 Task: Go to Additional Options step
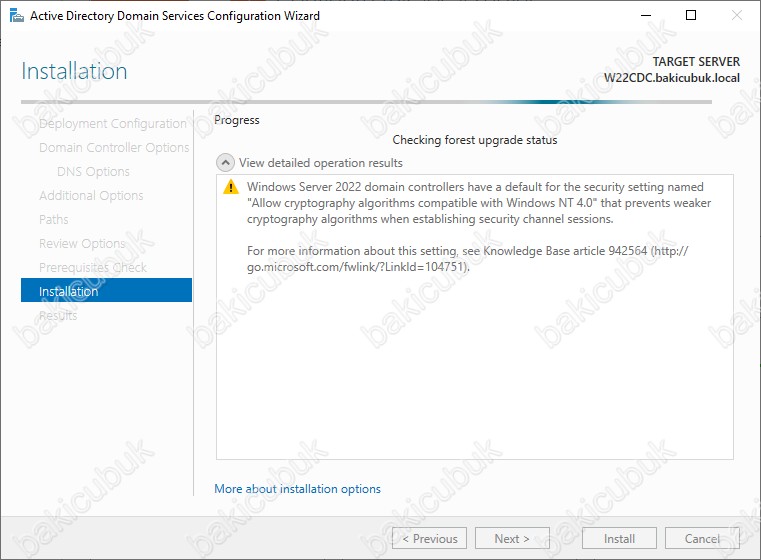[x=91, y=196]
